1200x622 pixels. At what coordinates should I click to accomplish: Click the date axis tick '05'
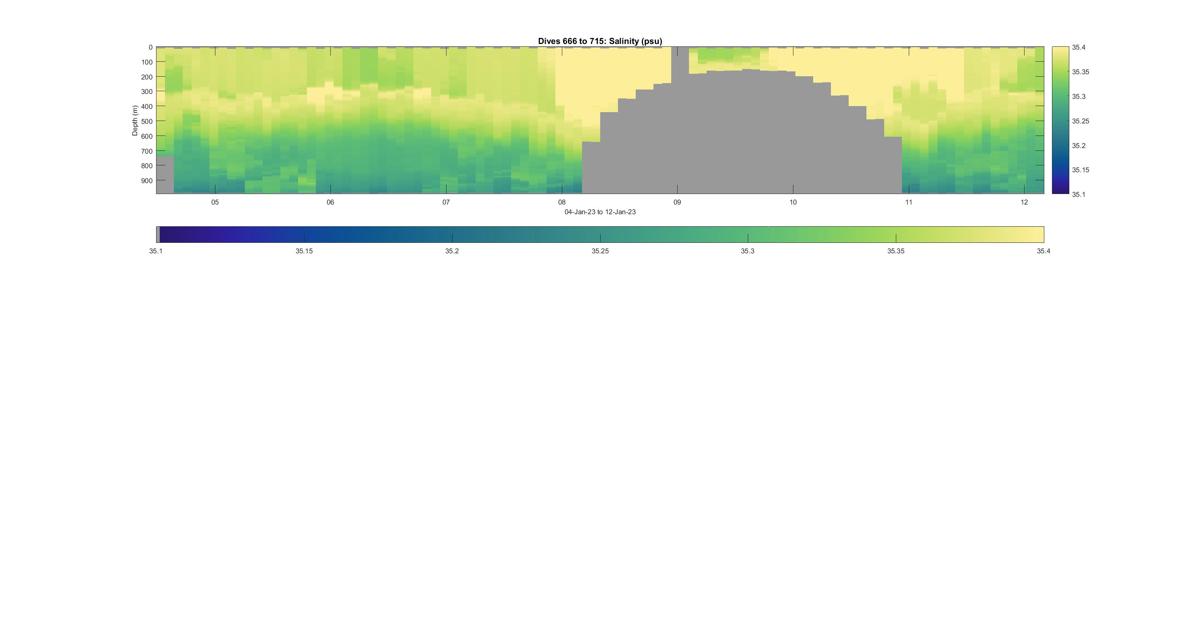(214, 202)
